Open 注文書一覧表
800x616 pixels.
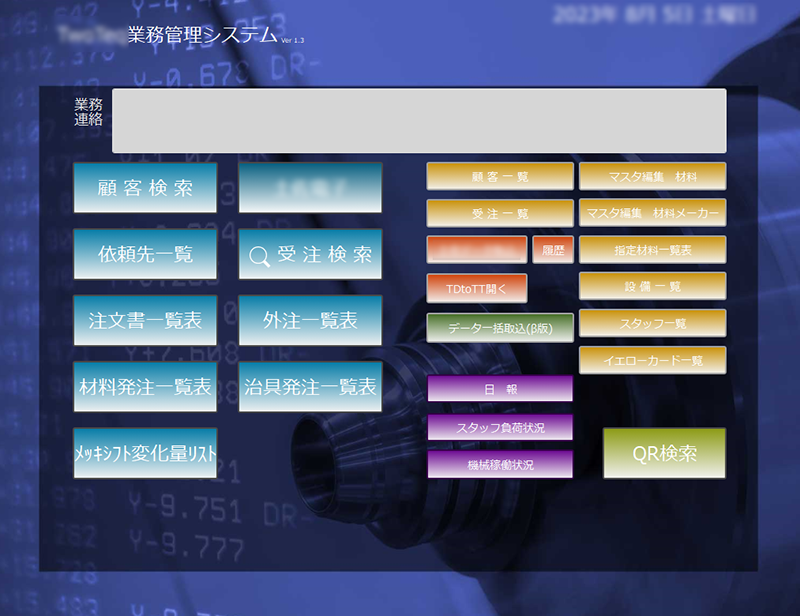pos(145,321)
